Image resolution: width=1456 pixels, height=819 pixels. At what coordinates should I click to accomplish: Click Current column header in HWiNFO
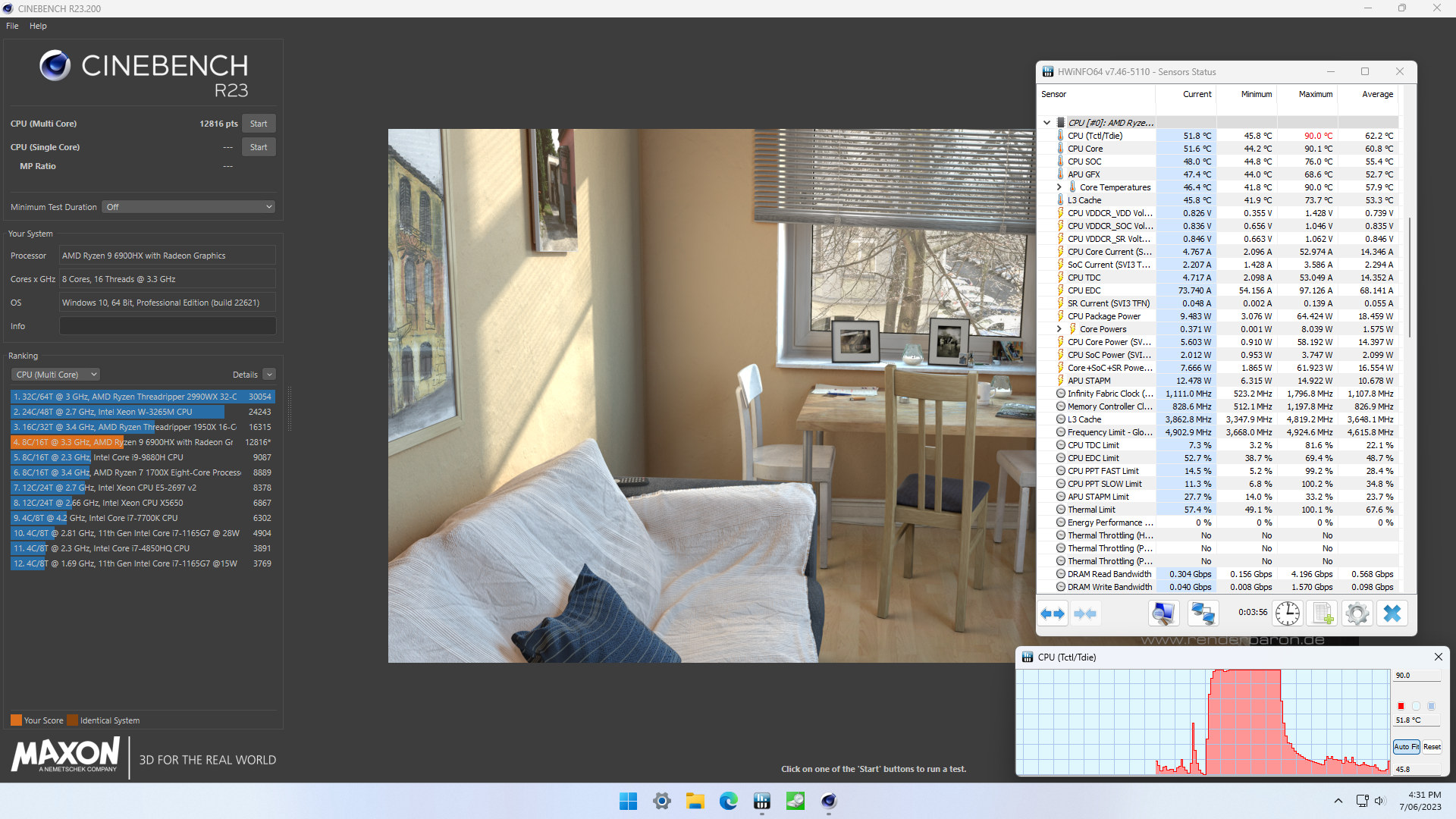pyautogui.click(x=1187, y=94)
